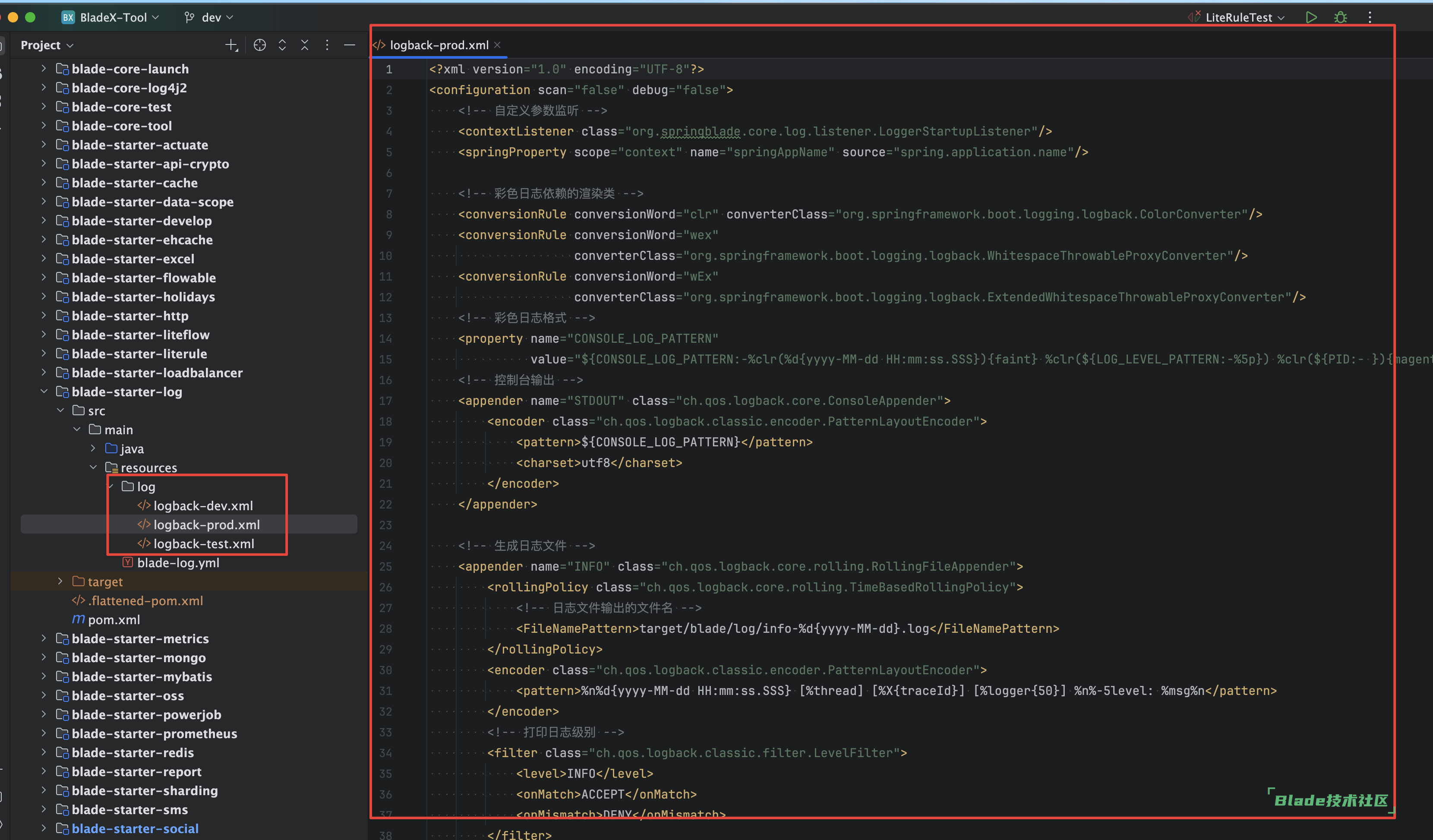Viewport: 1433px width, 840px height.
Task: Select blade-core-test module
Action: 121,107
